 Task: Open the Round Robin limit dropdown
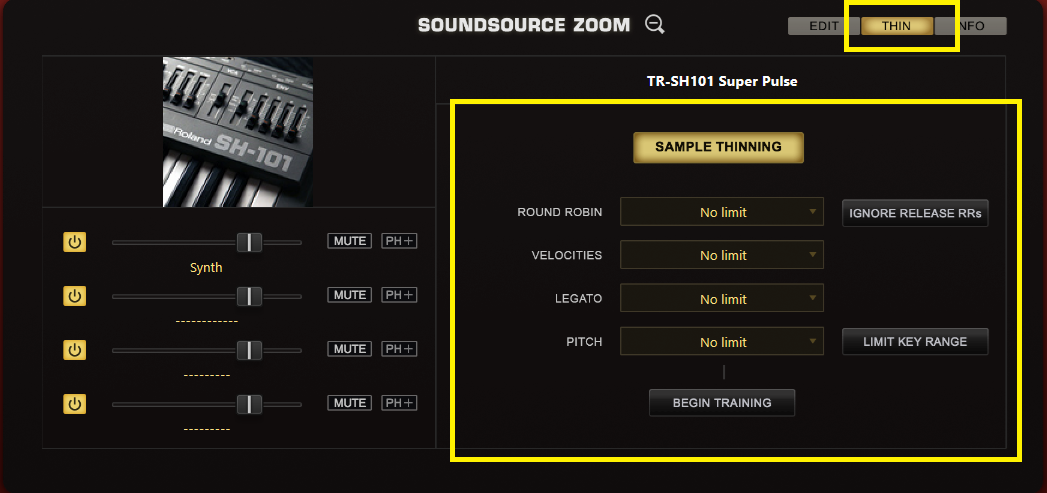721,212
